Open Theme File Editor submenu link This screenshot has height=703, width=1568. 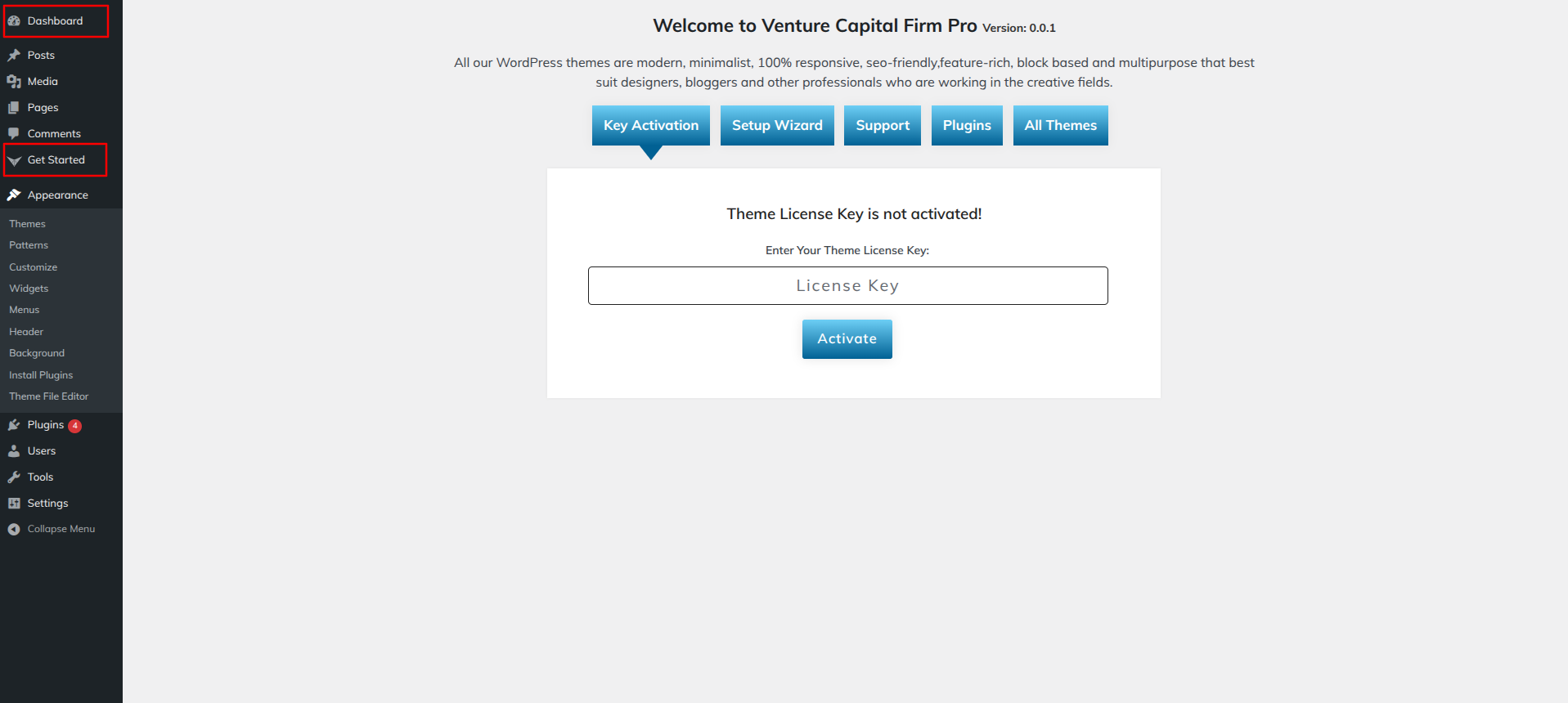49,396
